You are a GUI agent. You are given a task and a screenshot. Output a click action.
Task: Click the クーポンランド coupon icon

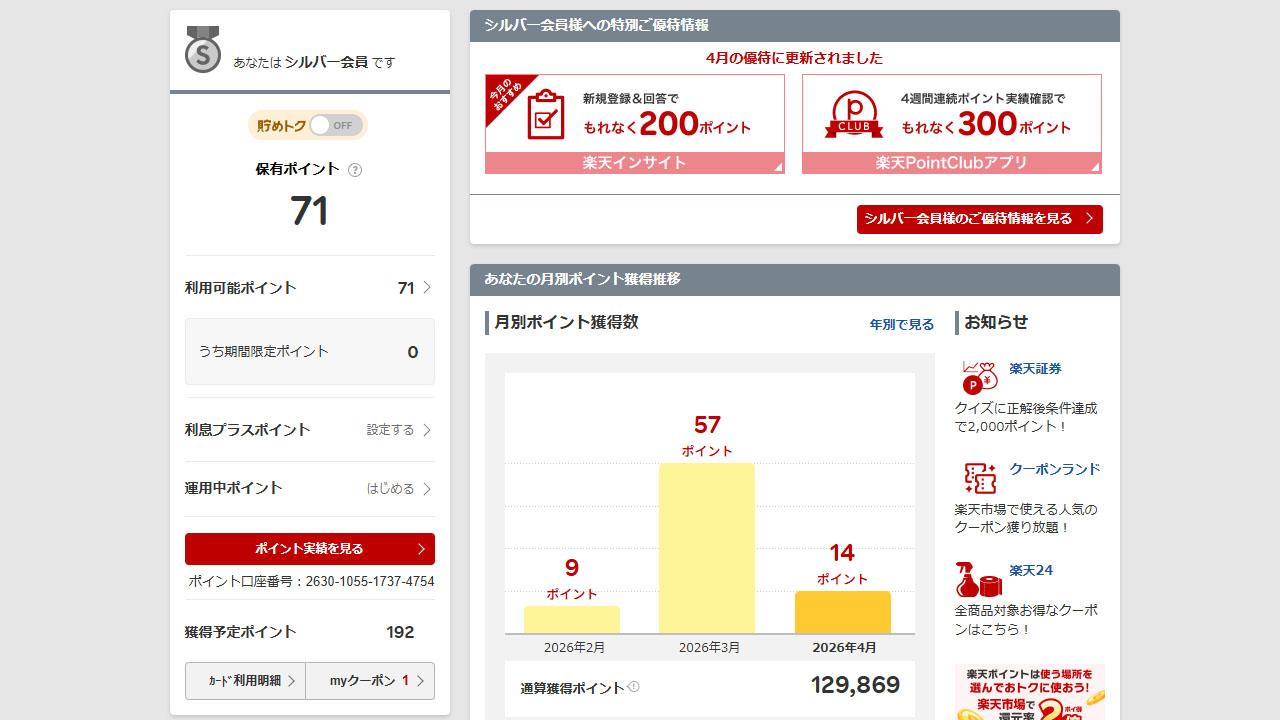coord(980,478)
